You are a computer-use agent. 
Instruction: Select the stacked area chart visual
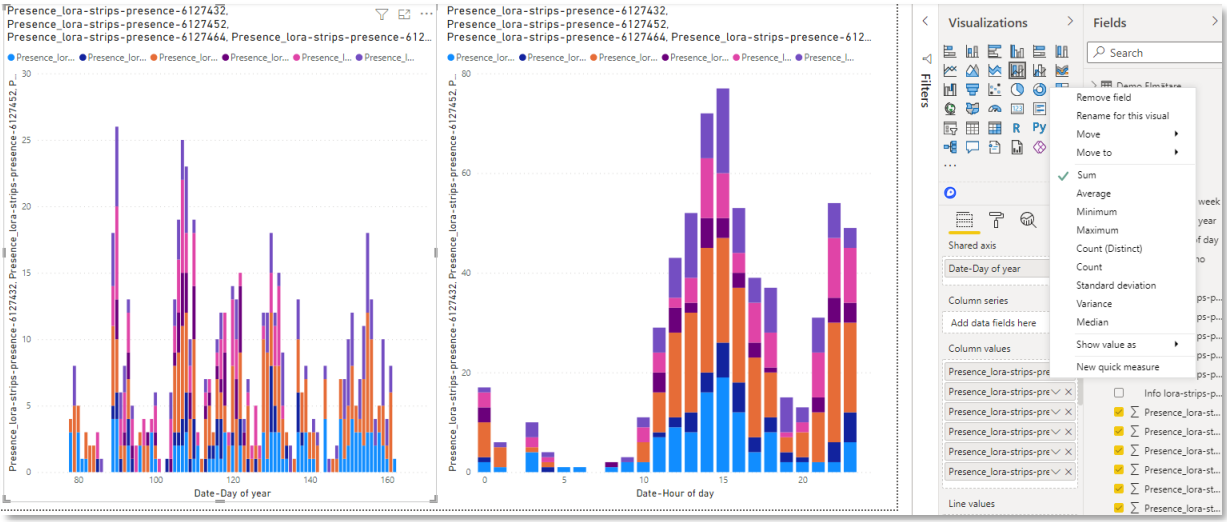995,70
